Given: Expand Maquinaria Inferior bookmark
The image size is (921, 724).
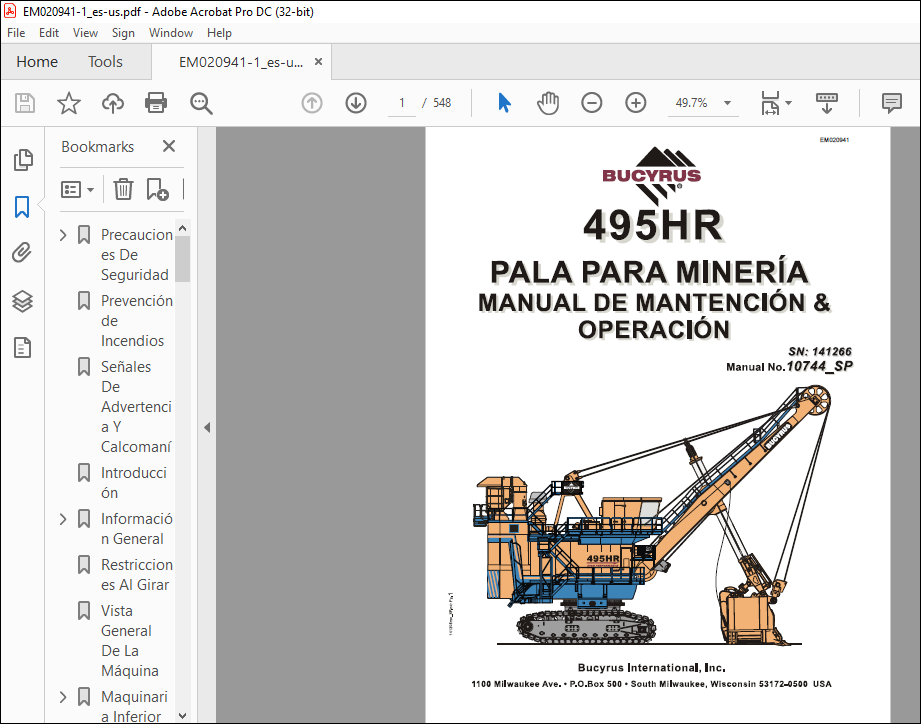Looking at the screenshot, I should click(63, 697).
